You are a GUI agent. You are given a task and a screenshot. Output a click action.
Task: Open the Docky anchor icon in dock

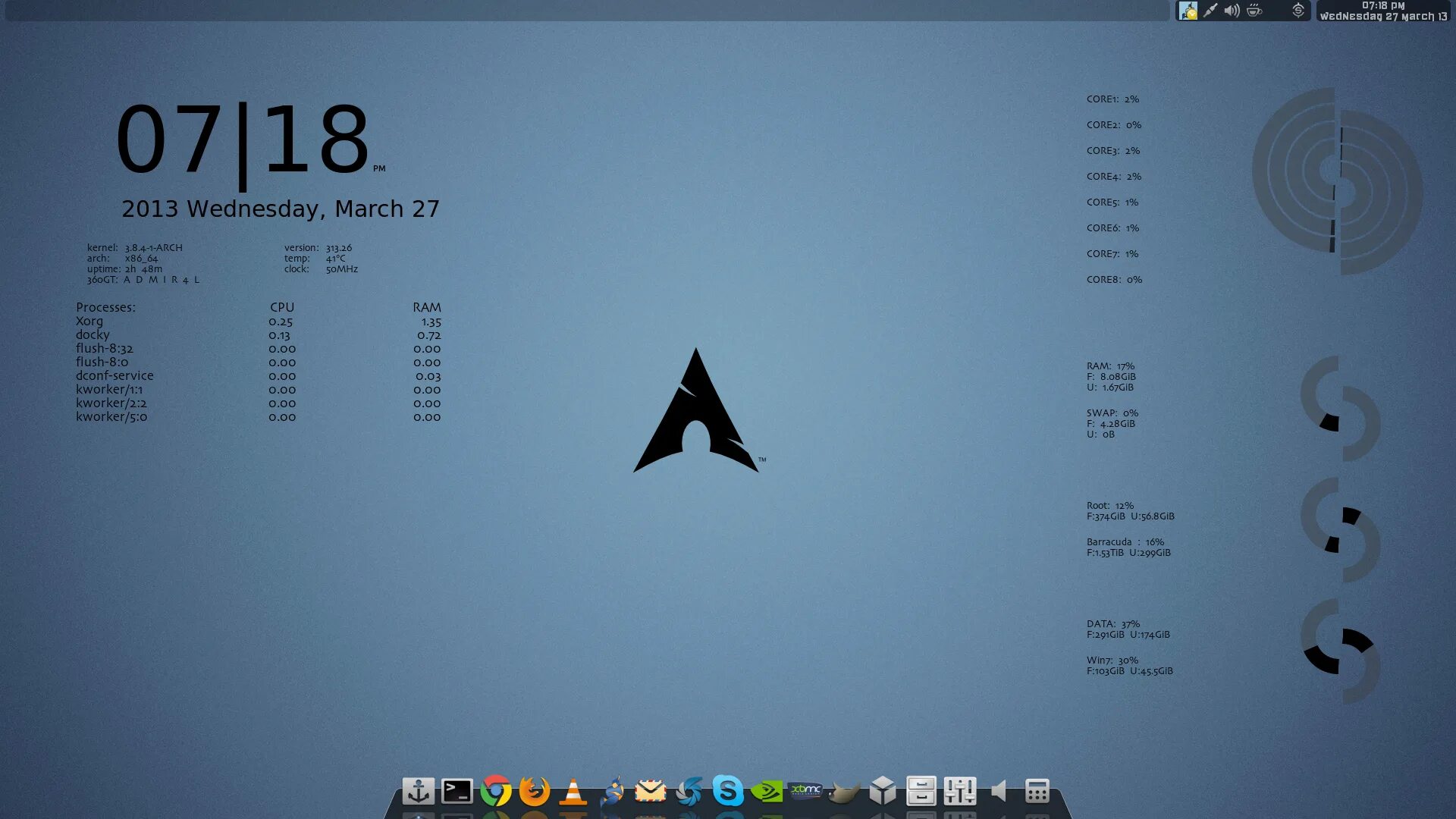coord(418,791)
